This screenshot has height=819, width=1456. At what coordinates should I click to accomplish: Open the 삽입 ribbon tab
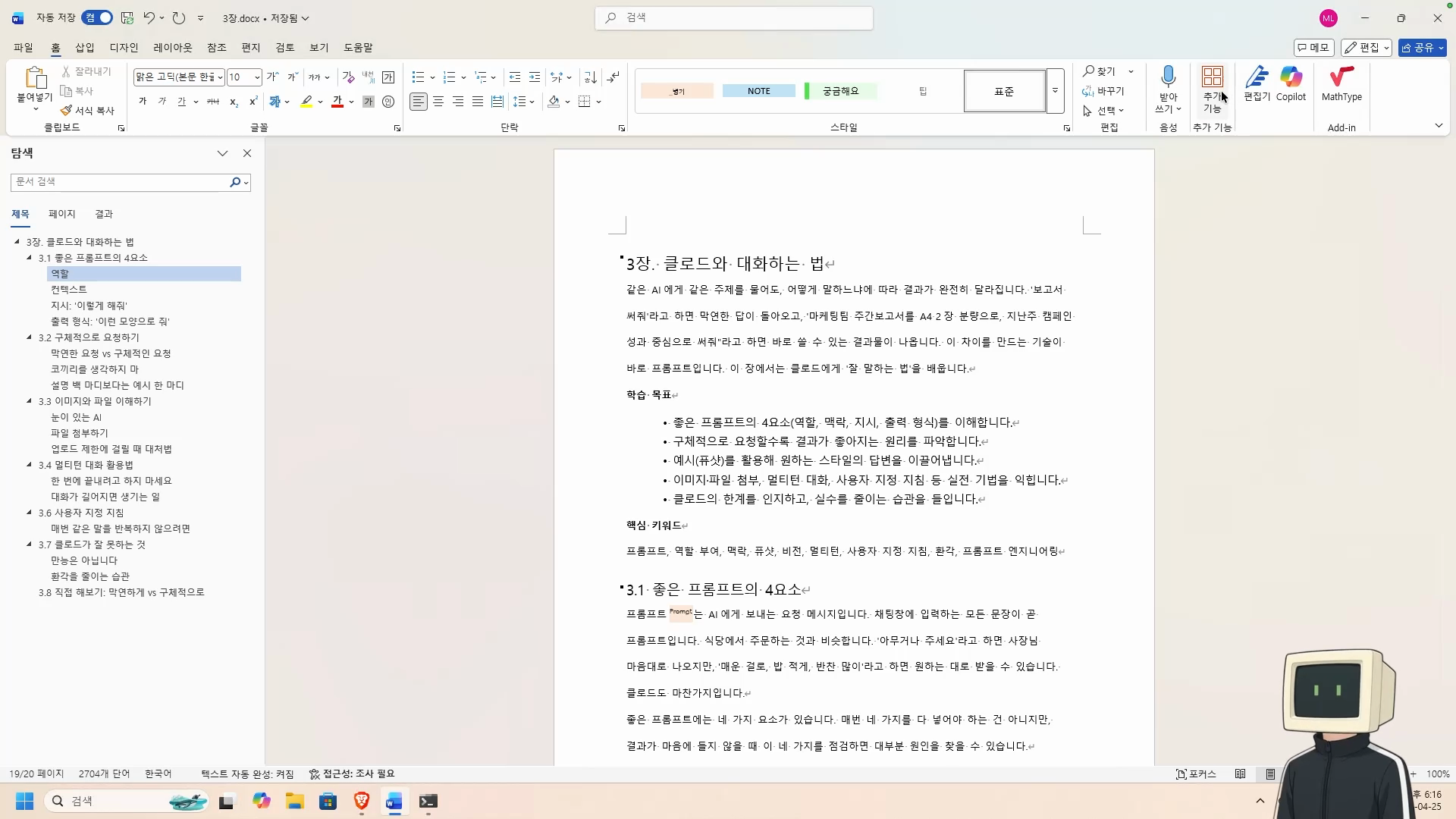pyautogui.click(x=85, y=48)
